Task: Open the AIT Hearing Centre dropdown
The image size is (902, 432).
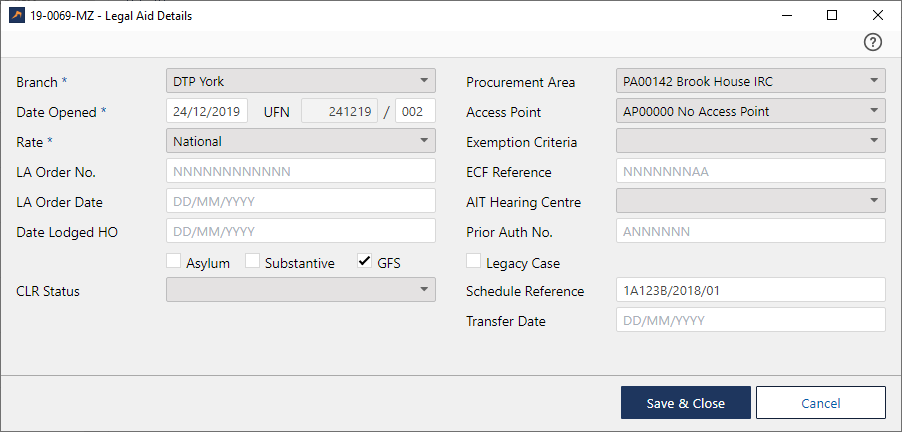Action: tap(750, 201)
